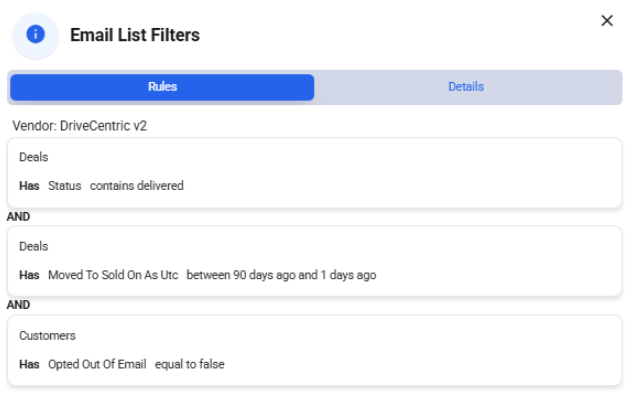Select the Moved To Sold On As Utc field
632x402 pixels.
[x=113, y=275]
